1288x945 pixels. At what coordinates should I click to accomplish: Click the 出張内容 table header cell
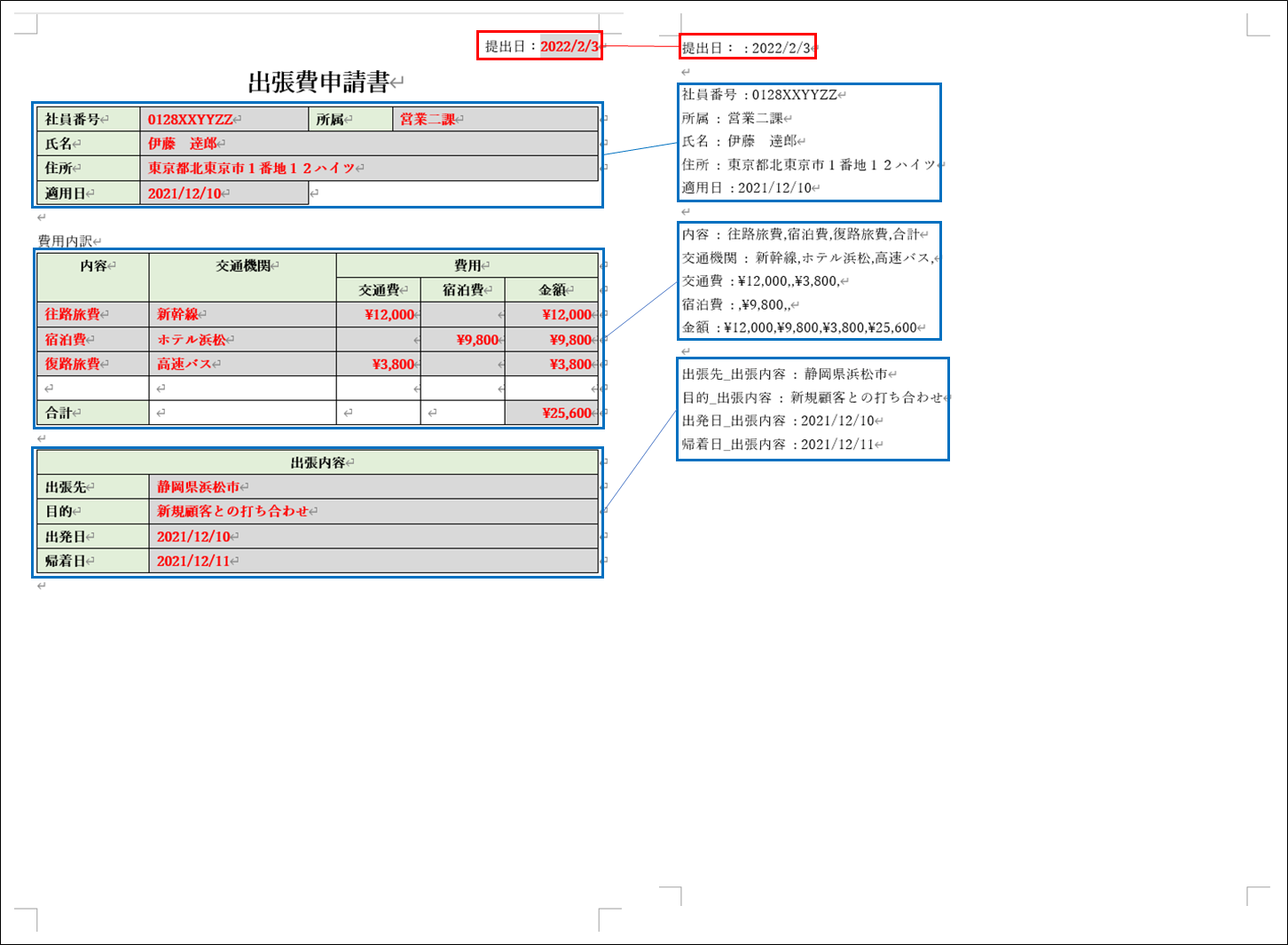pyautogui.click(x=318, y=462)
